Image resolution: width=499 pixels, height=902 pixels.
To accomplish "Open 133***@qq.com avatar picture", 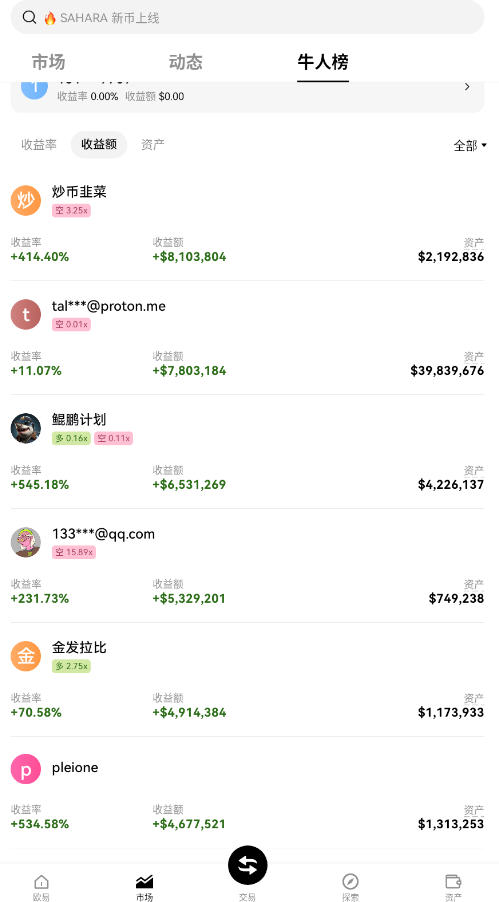I will pos(26,542).
